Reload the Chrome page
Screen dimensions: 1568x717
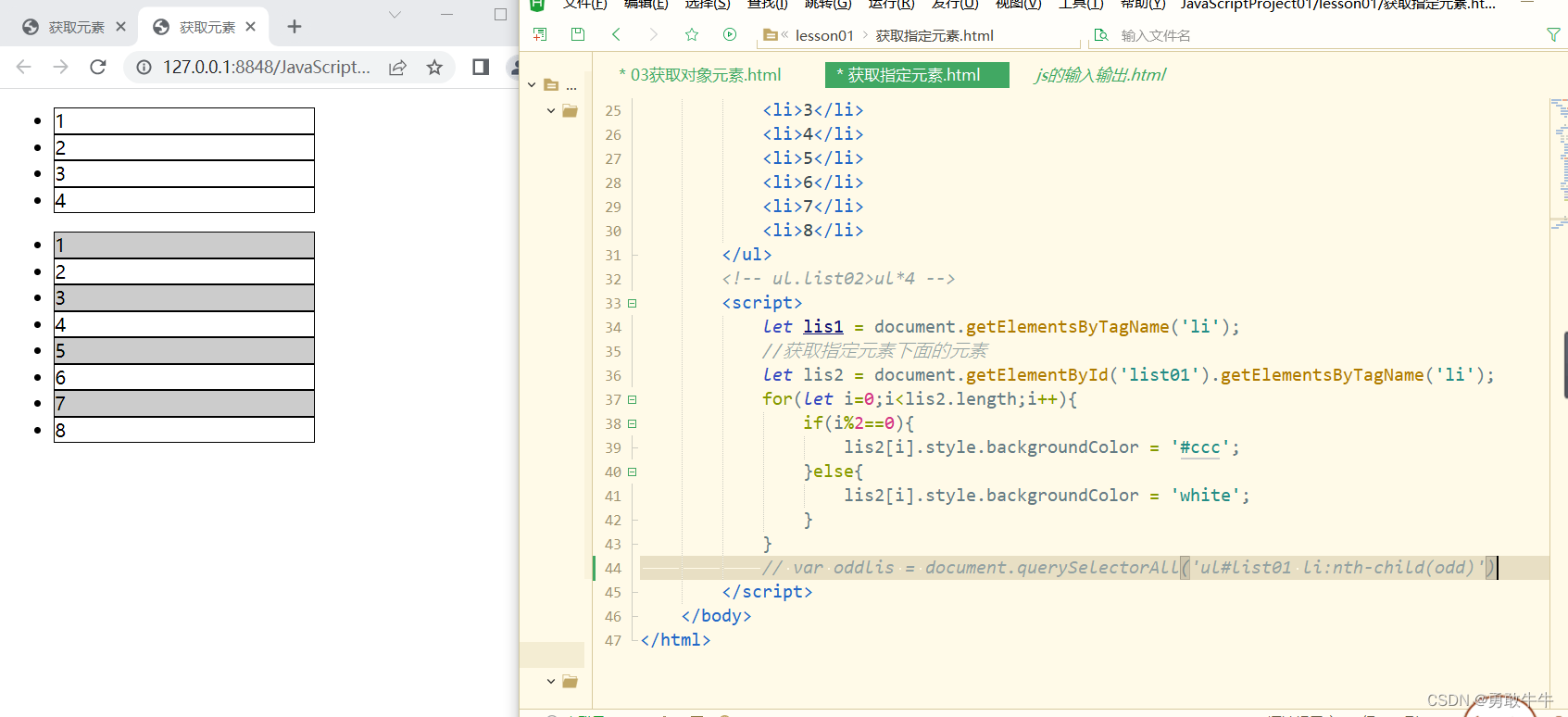coord(98,67)
